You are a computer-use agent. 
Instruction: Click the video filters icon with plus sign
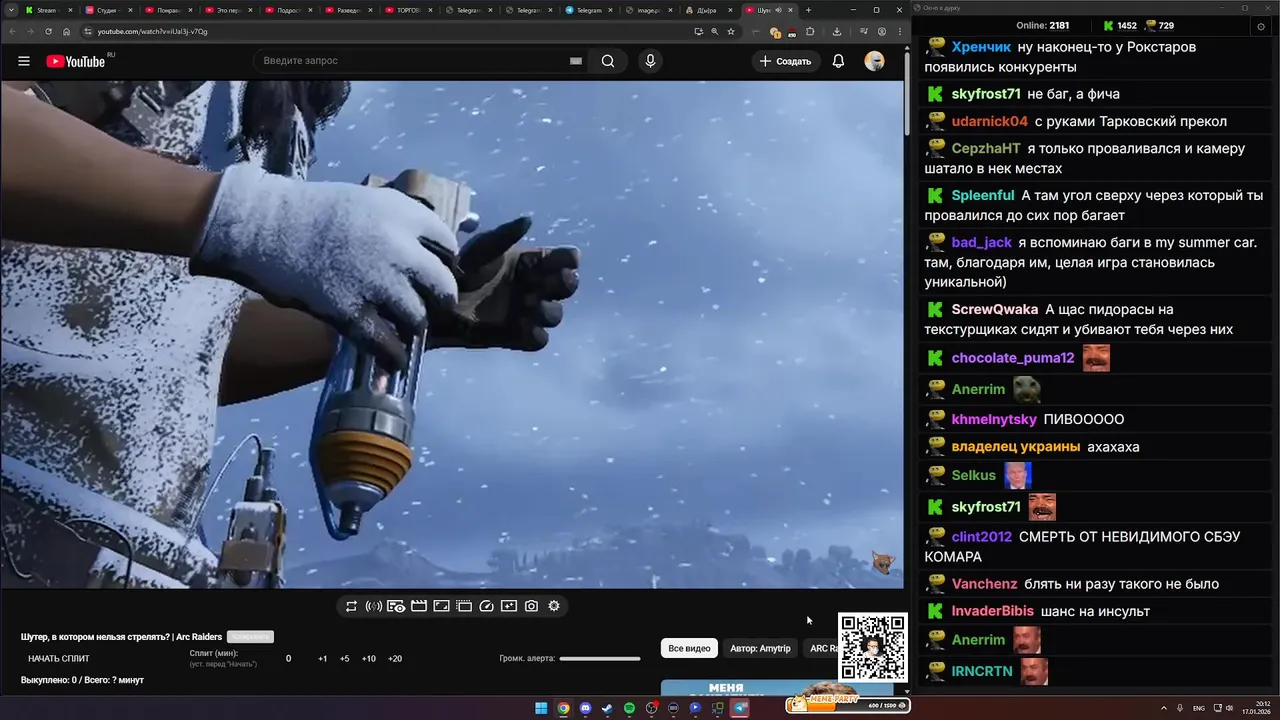(509, 606)
